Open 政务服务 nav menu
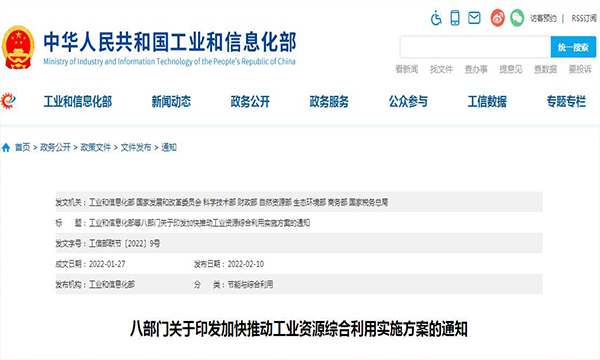This screenshot has width=600, height=360. (329, 101)
